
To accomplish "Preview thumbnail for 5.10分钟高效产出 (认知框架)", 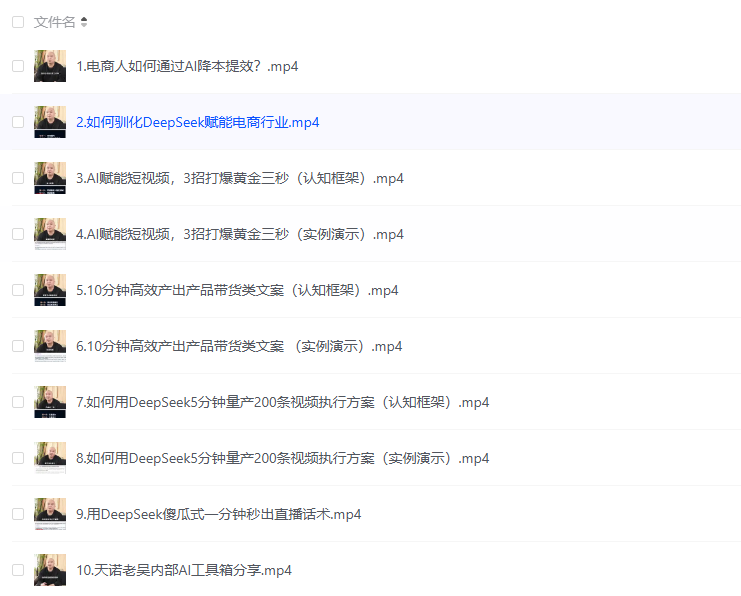I will point(50,290).
